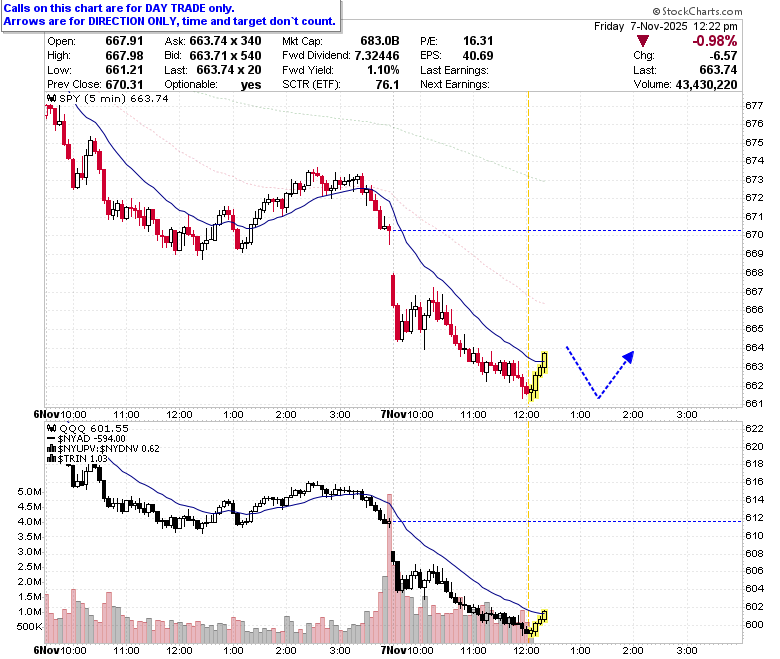This screenshot has height=659, width=780.
Task: Select the '$NYAD -594.00' legend entry
Action: pyautogui.click(x=92, y=439)
